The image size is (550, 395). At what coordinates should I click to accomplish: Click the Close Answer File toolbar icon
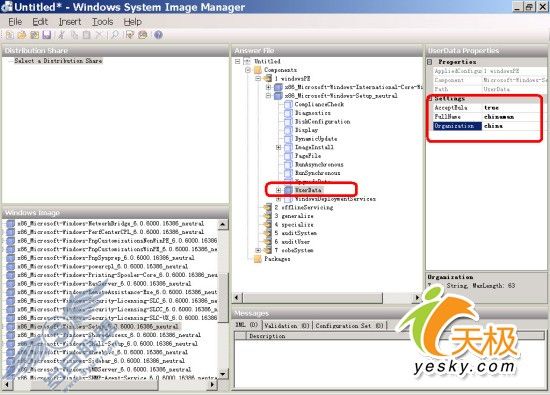click(x=34, y=35)
